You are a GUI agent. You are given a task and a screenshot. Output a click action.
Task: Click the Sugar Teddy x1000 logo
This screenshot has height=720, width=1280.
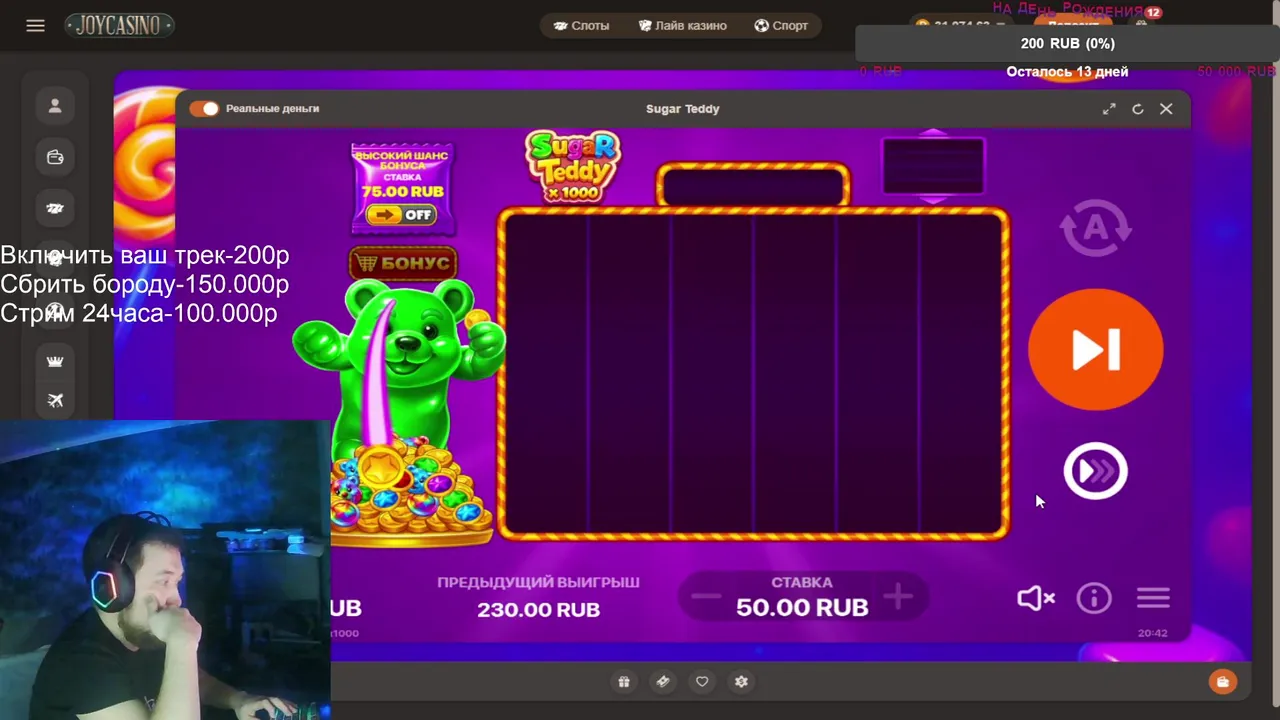(x=573, y=165)
